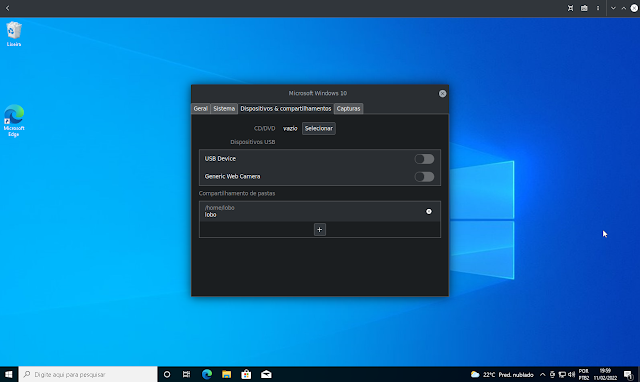Open File Explorer from the taskbar
640x382 pixels.
tap(227, 374)
